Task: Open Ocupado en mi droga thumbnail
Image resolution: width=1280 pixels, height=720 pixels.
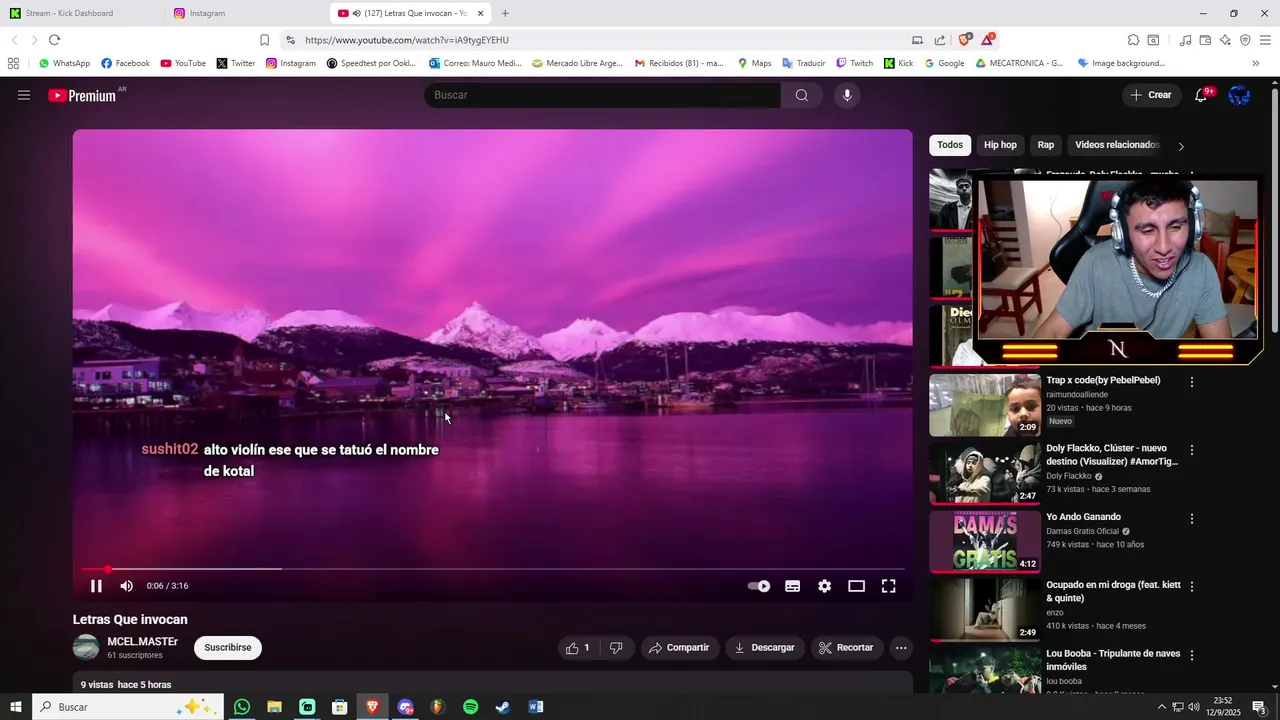Action: click(985, 610)
